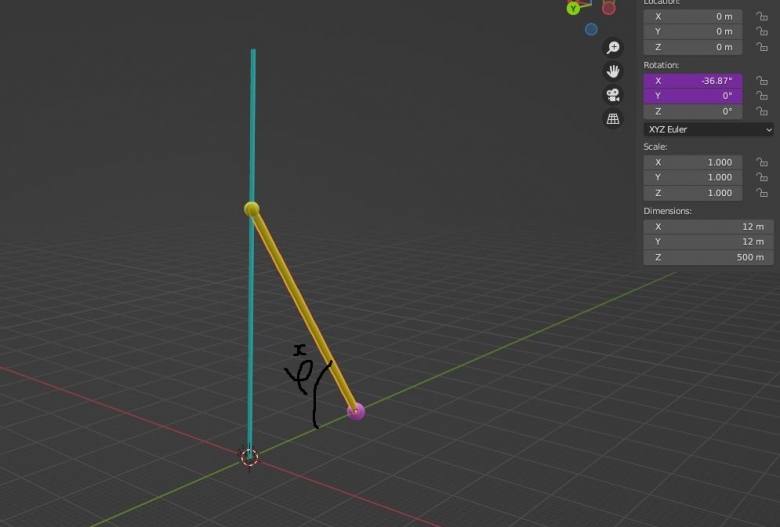This screenshot has width=780, height=527.
Task: Click the Location Z value field
Action: tap(693, 47)
